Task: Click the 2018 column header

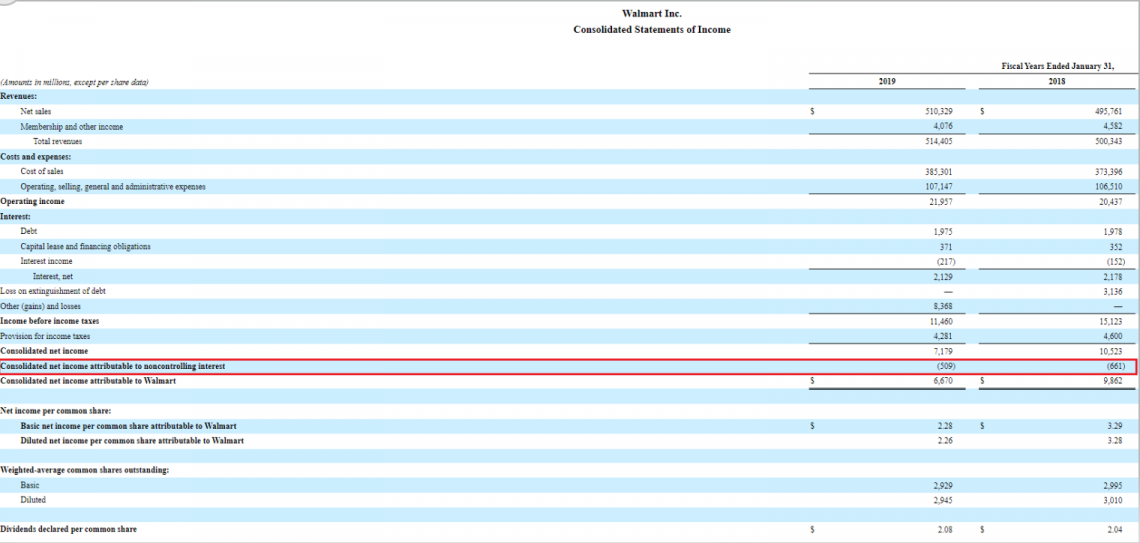Action: [1056, 81]
